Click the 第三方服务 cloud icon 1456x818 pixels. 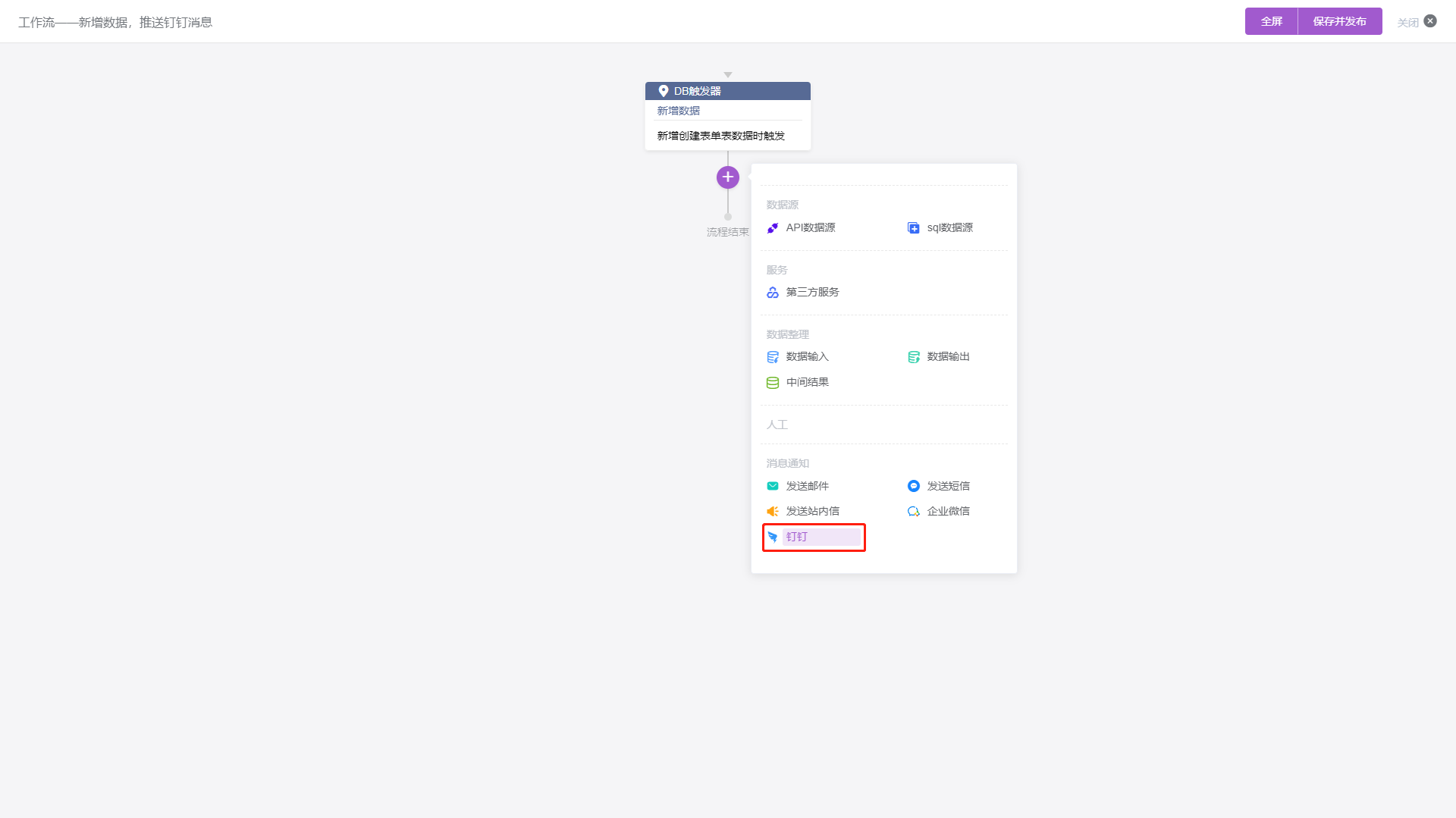pyautogui.click(x=772, y=293)
